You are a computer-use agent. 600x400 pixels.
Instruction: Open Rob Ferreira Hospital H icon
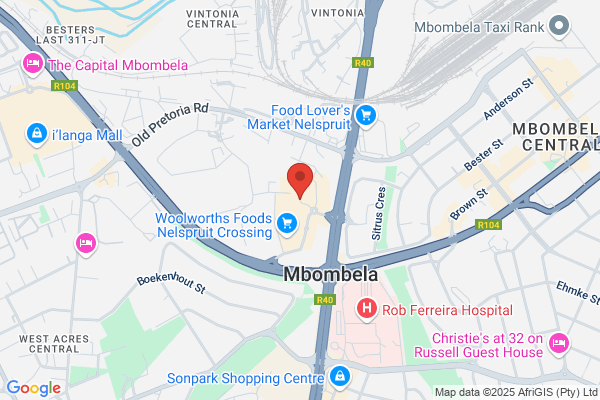coord(367,309)
